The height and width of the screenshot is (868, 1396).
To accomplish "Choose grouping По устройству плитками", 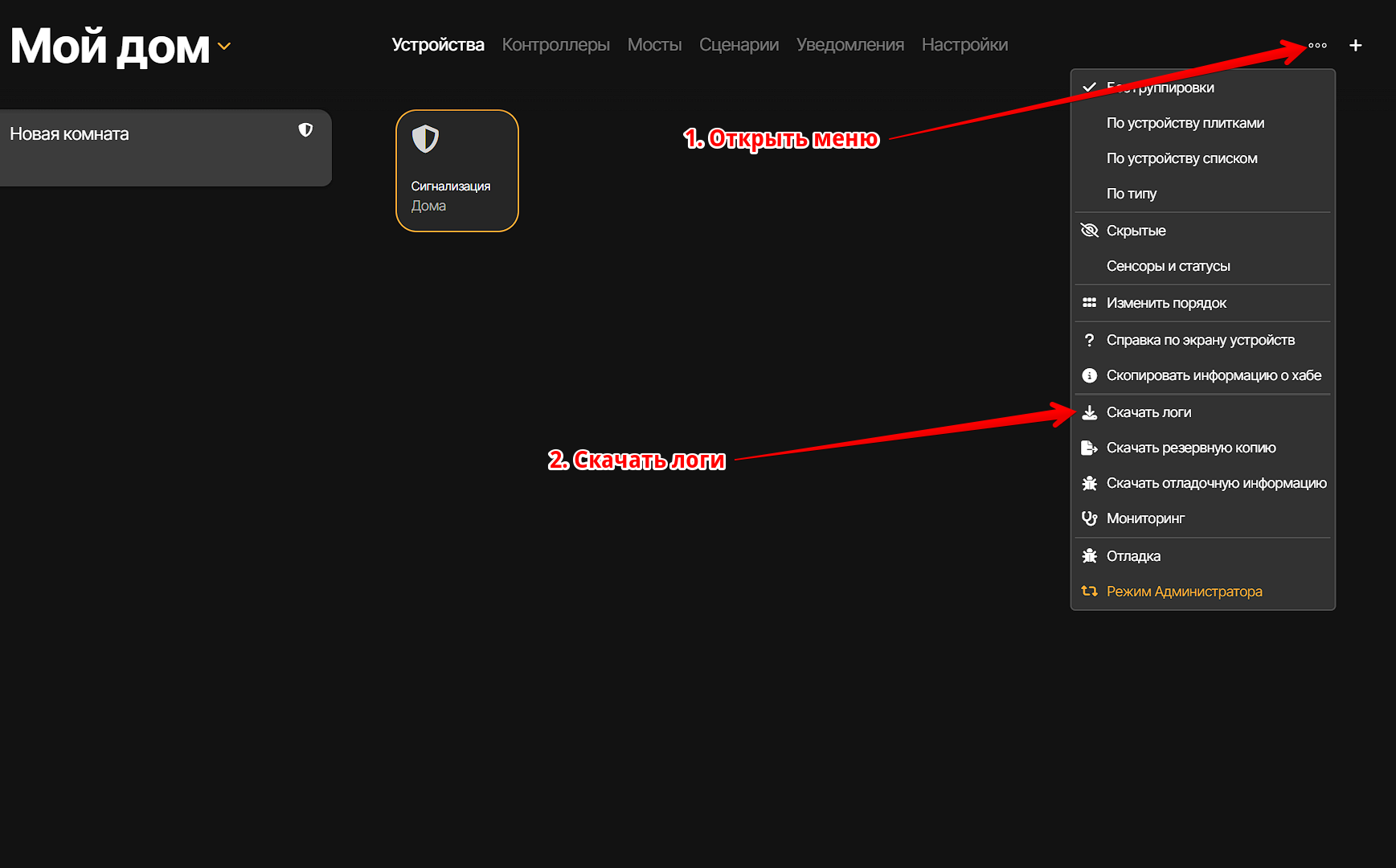I will (x=1185, y=123).
